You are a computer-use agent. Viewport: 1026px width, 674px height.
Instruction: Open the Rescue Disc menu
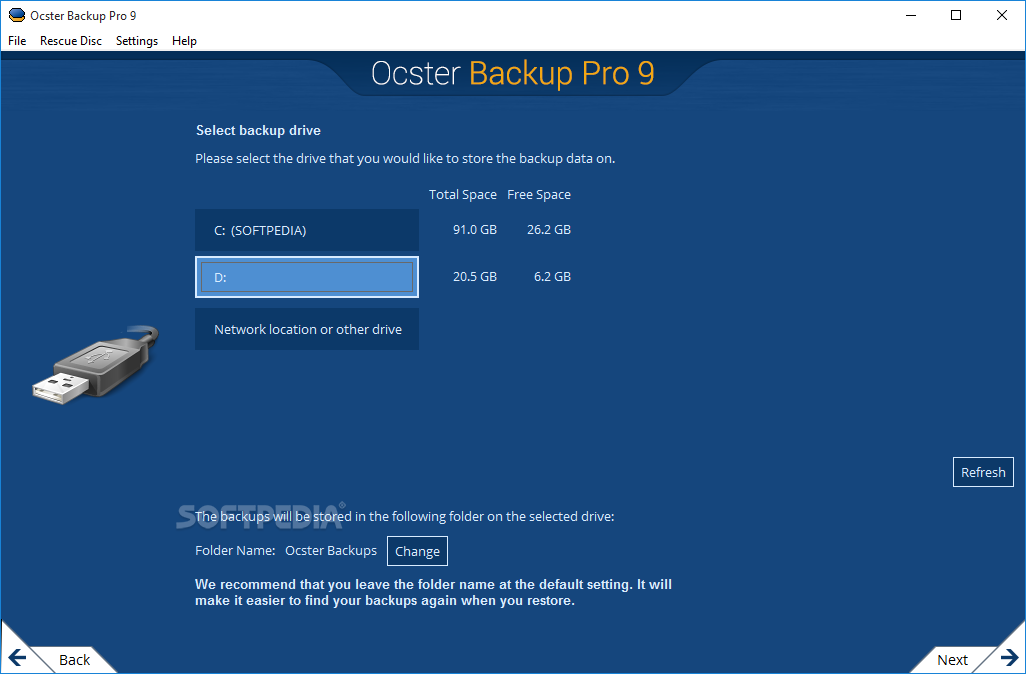pos(71,41)
